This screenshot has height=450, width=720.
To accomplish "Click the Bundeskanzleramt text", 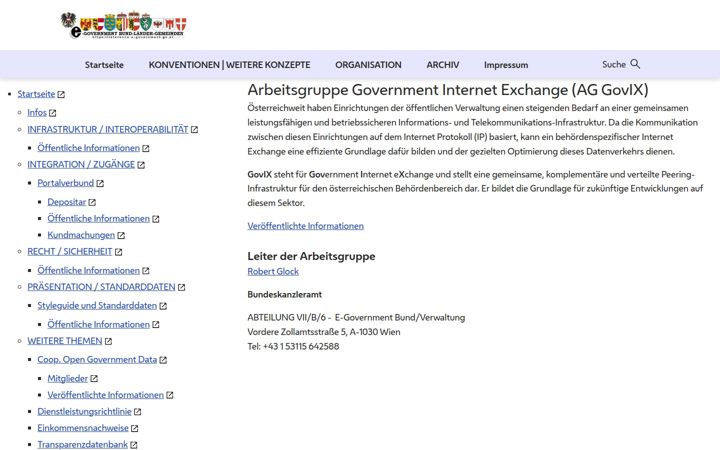I will (285, 294).
